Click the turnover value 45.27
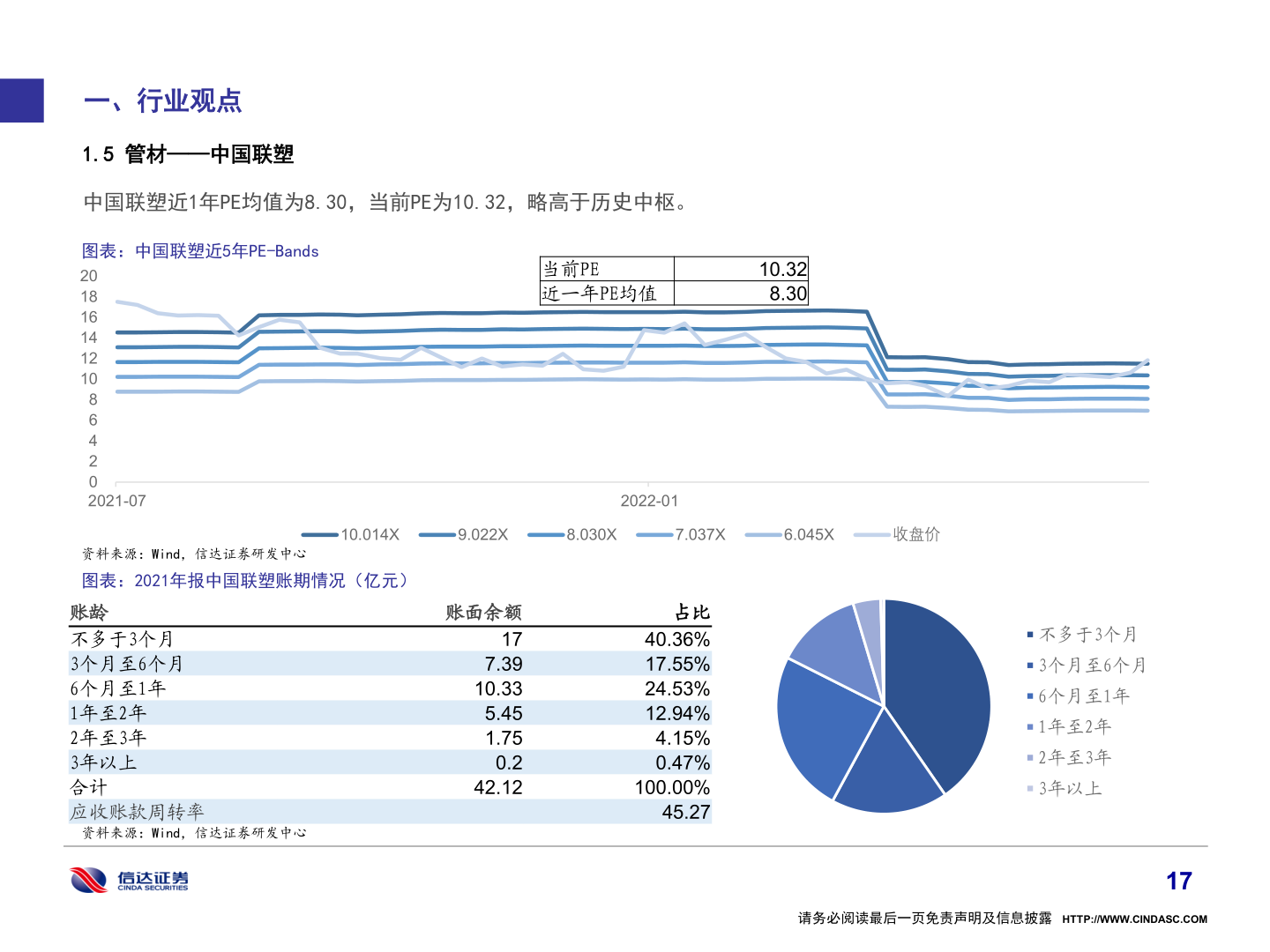The height and width of the screenshot is (952, 1270). [x=685, y=812]
